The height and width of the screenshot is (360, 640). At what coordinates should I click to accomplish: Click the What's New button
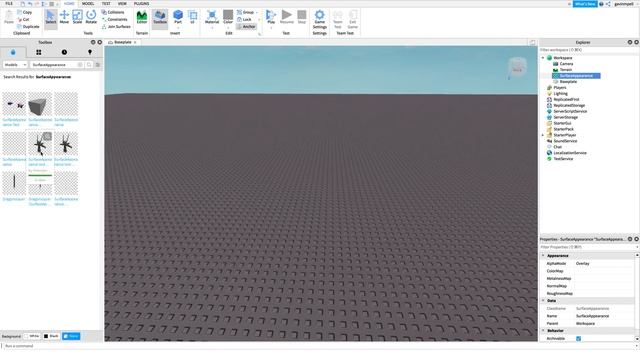(584, 4)
